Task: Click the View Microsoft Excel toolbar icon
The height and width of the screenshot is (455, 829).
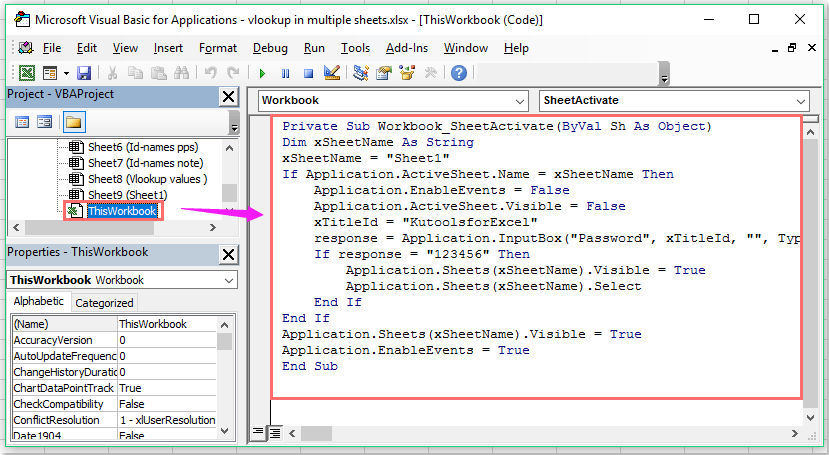Action: pos(27,73)
